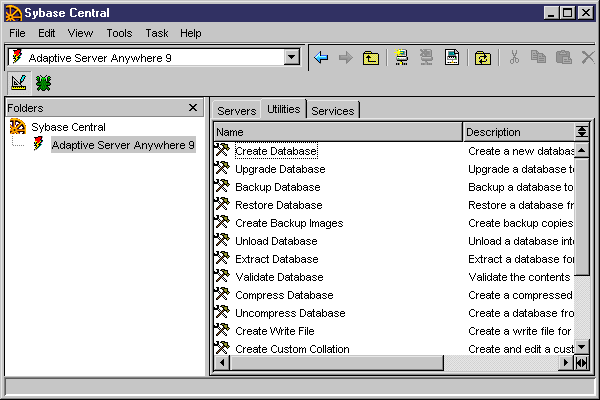Open the Task menu

157,33
